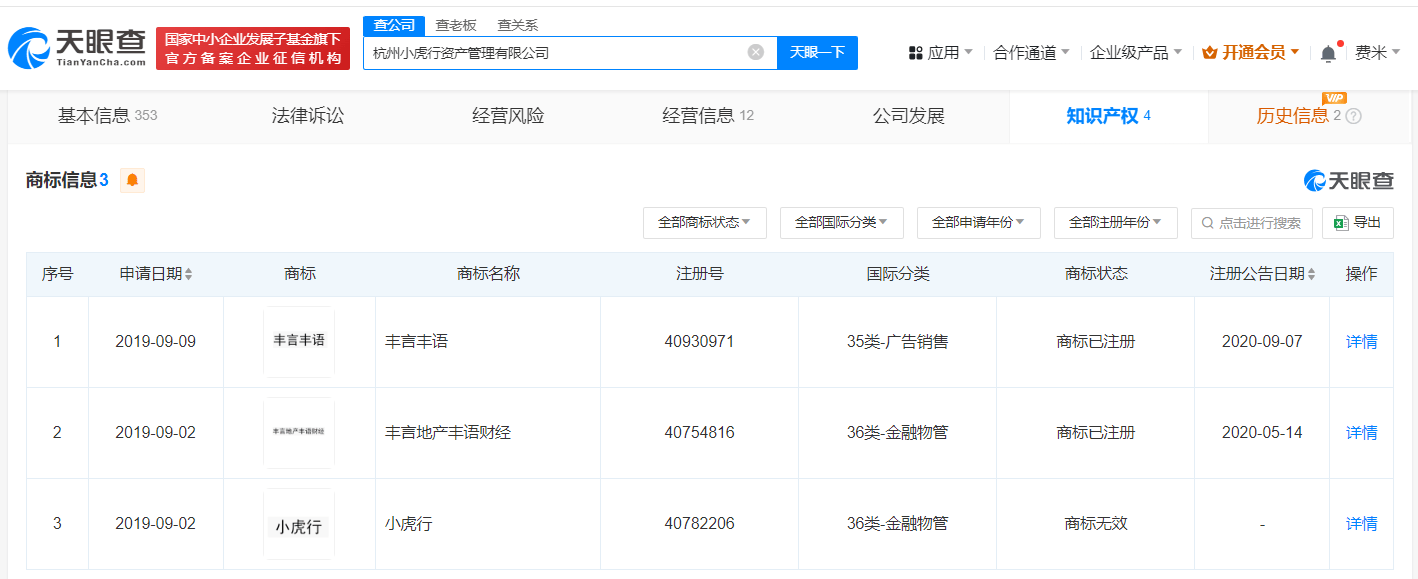Click the help question mark beside 历史信息
Image resolution: width=1418 pixels, height=579 pixels.
point(1354,116)
